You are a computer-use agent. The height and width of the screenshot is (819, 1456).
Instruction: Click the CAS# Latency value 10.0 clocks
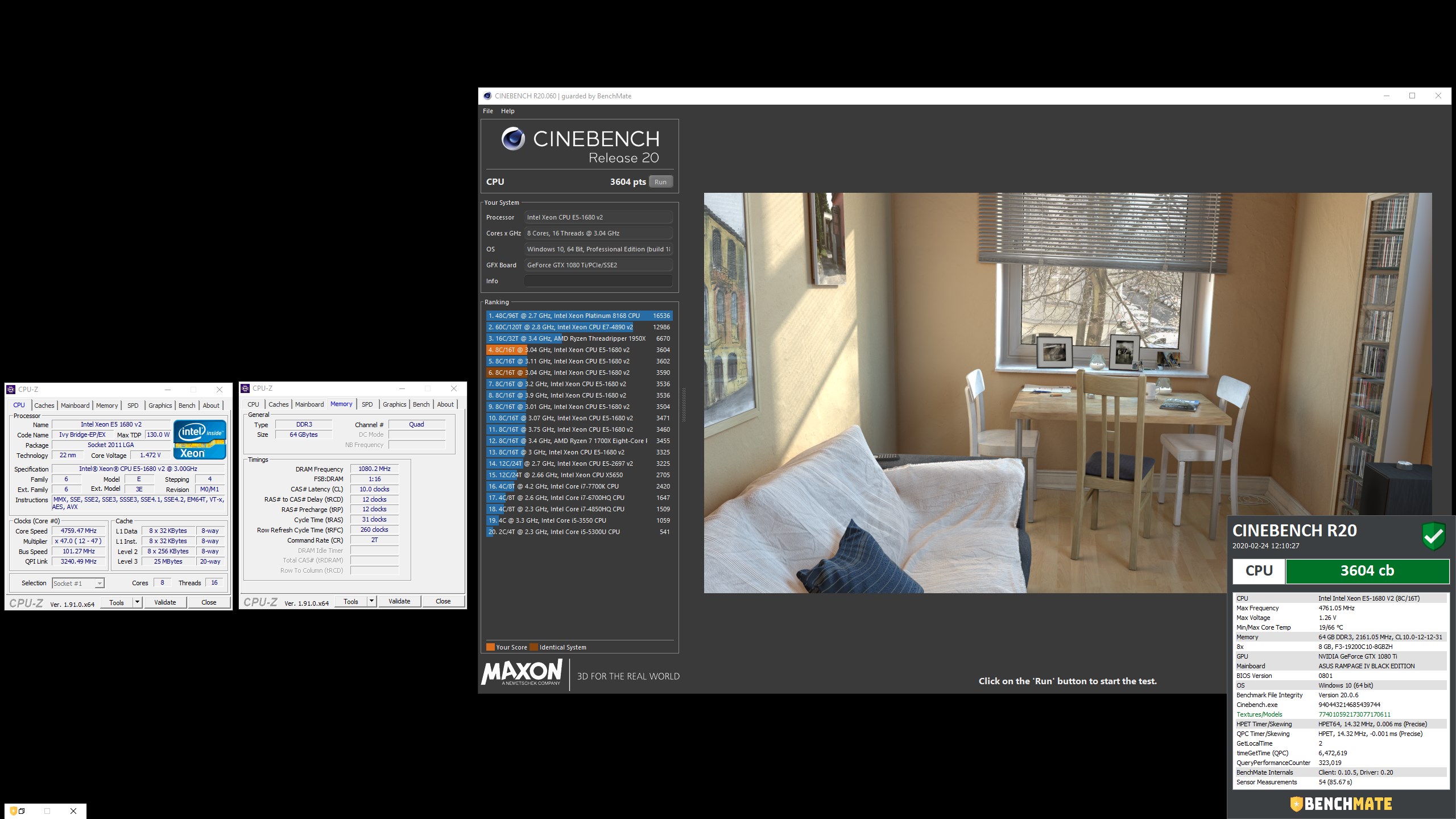click(x=374, y=489)
